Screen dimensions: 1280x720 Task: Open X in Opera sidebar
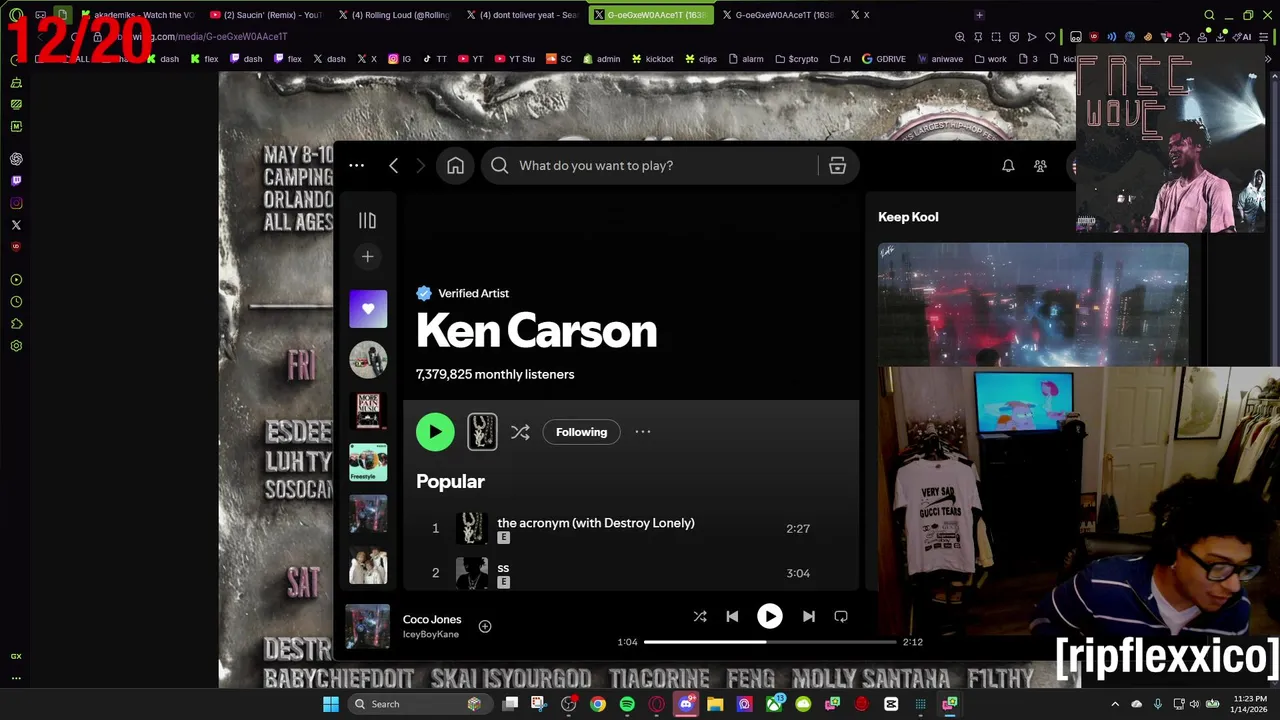tap(16, 225)
